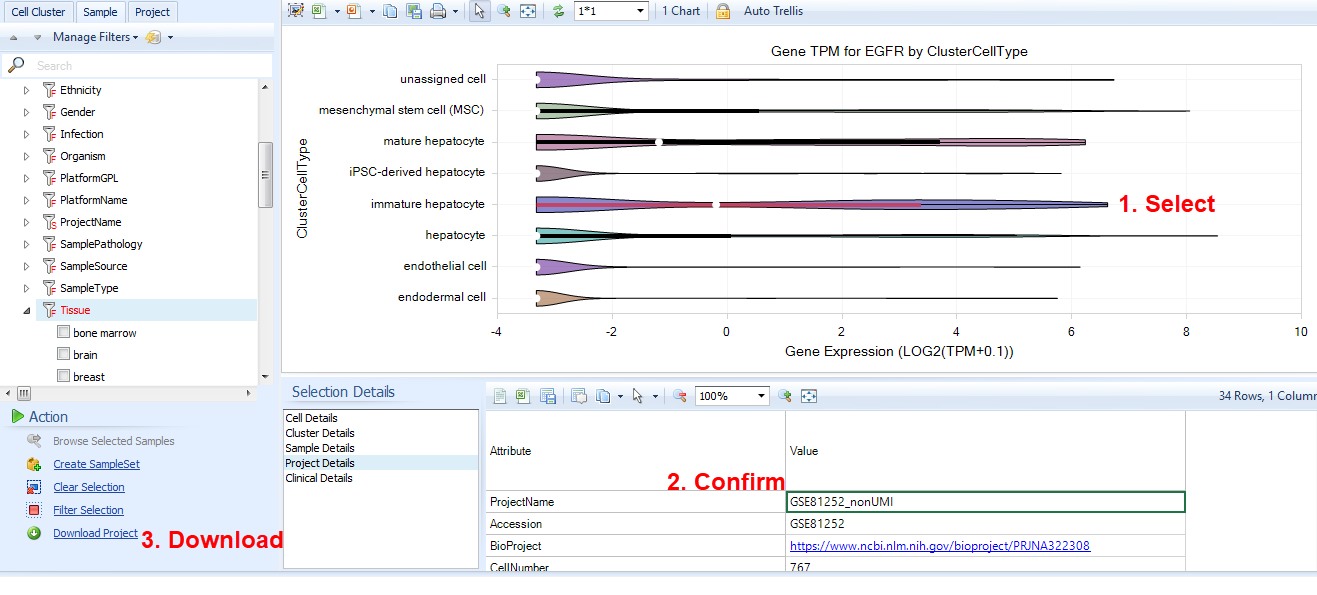This screenshot has height=595, width=1317.
Task: Click the chart export to Excel icon
Action: (319, 11)
